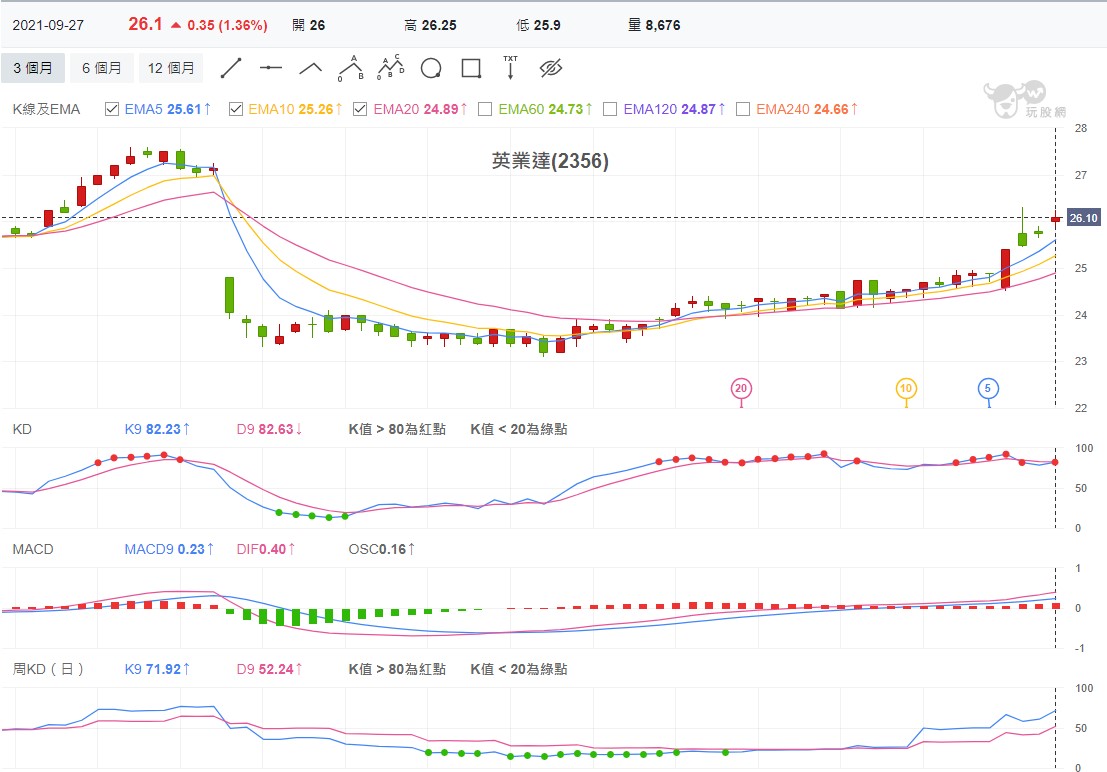
Task: Click the K線及EMA label
Action: point(46,109)
